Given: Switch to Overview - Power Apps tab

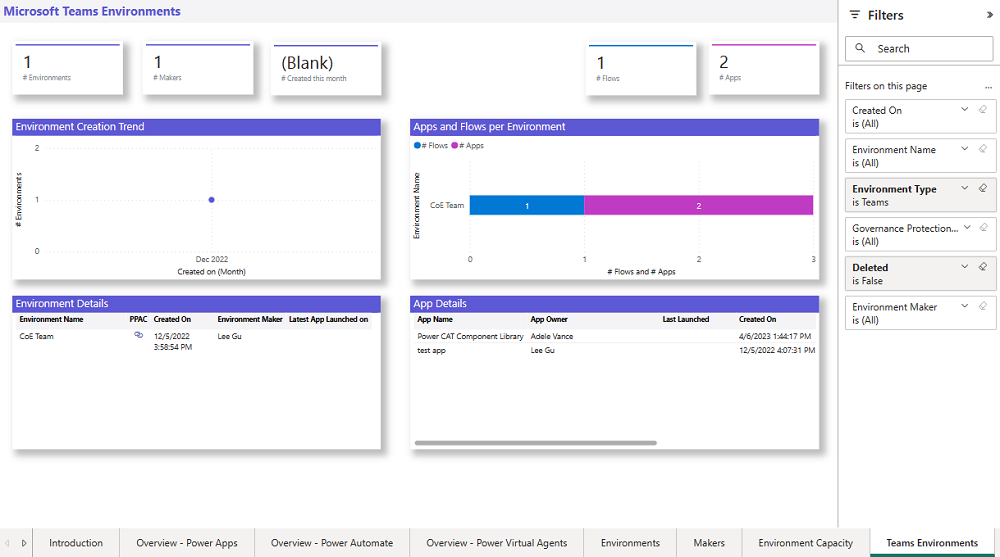Looking at the screenshot, I should click(x=187, y=543).
